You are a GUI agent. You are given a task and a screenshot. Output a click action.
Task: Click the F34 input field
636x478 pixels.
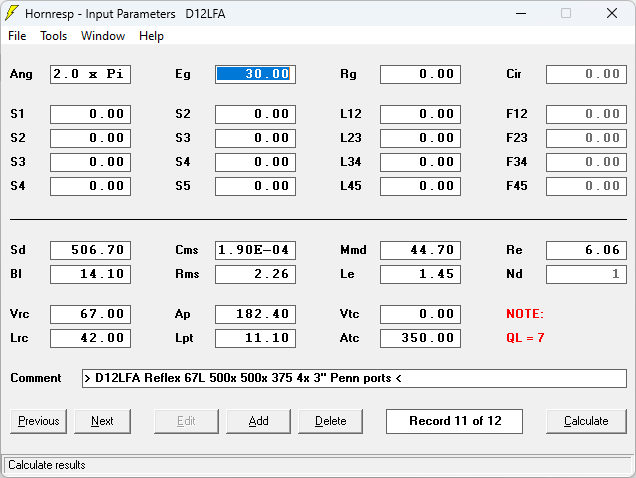[x=586, y=162]
